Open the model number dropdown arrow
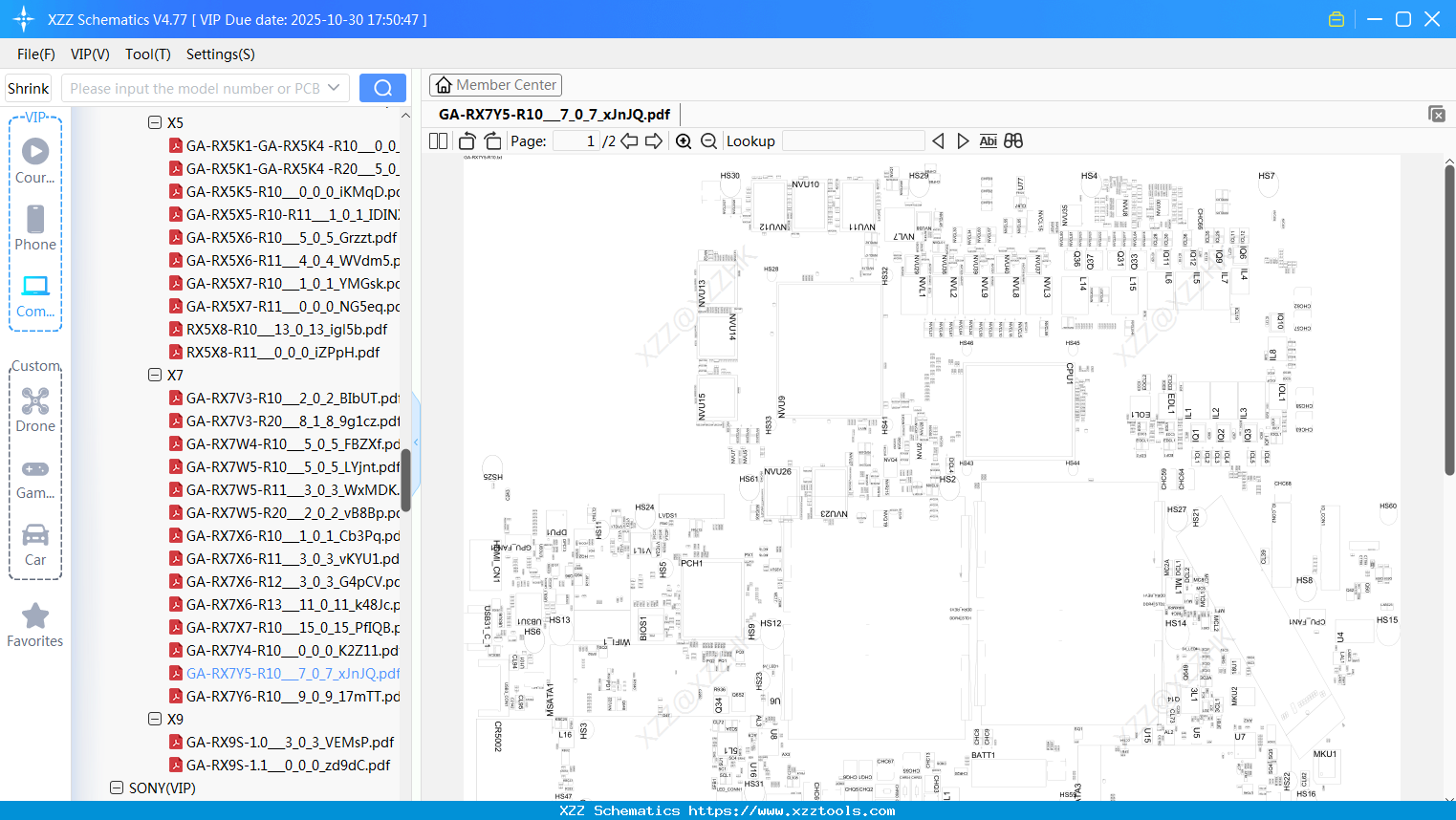 tap(334, 88)
